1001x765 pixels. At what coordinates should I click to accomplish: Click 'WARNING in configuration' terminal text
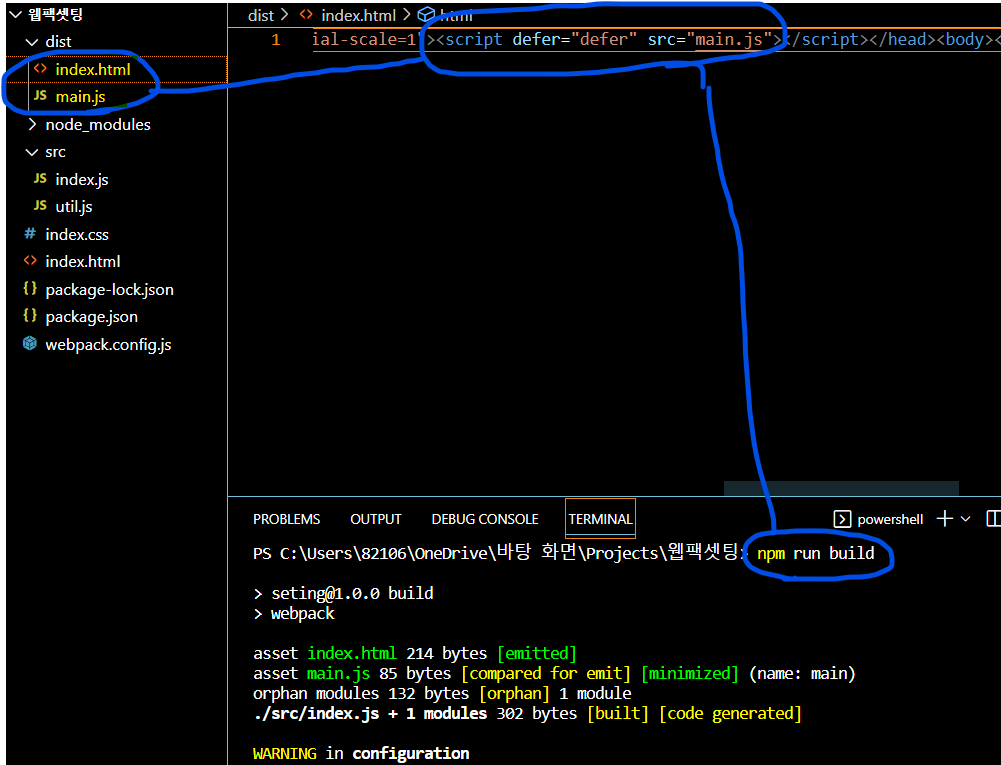[361, 754]
